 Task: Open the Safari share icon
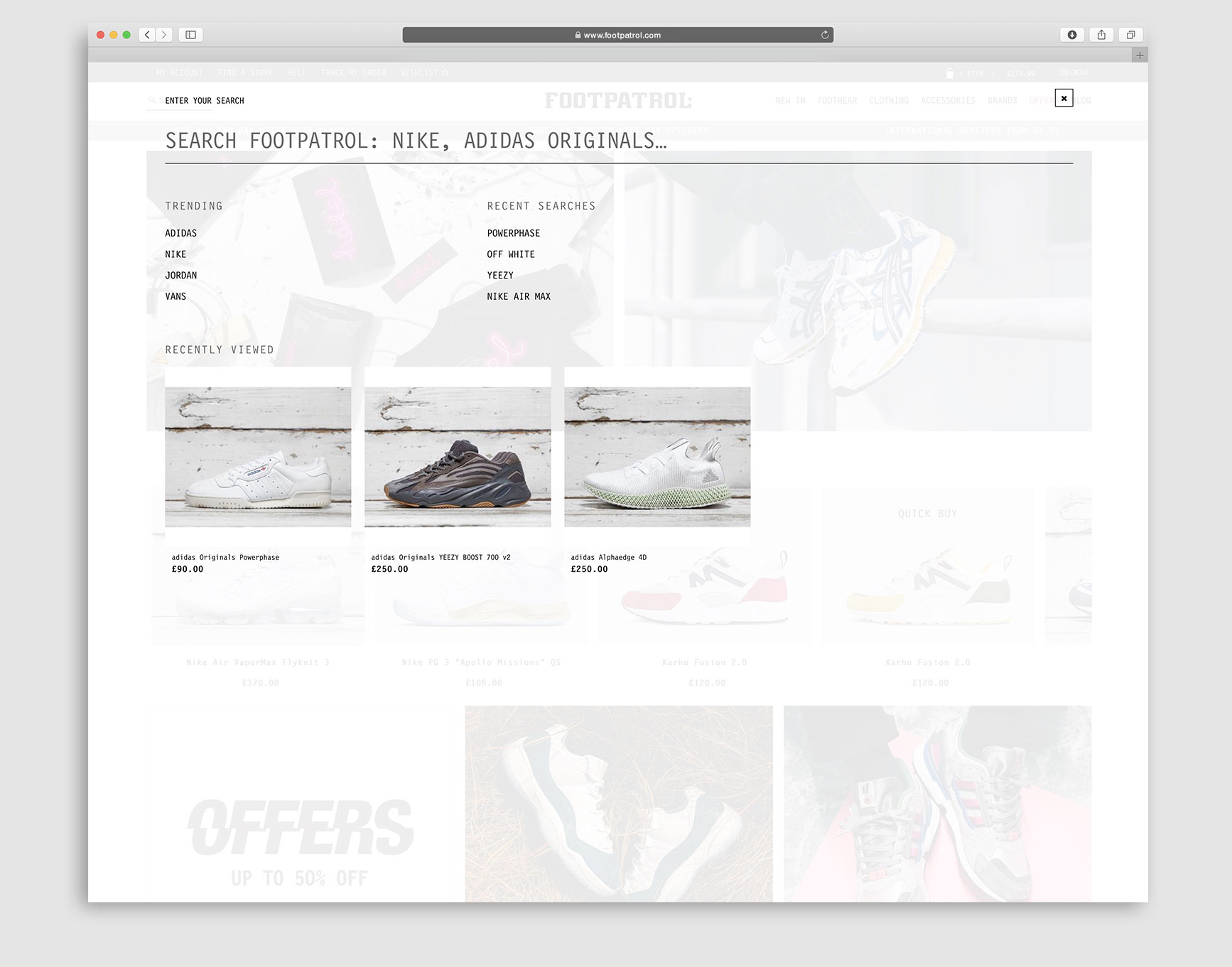click(1101, 35)
